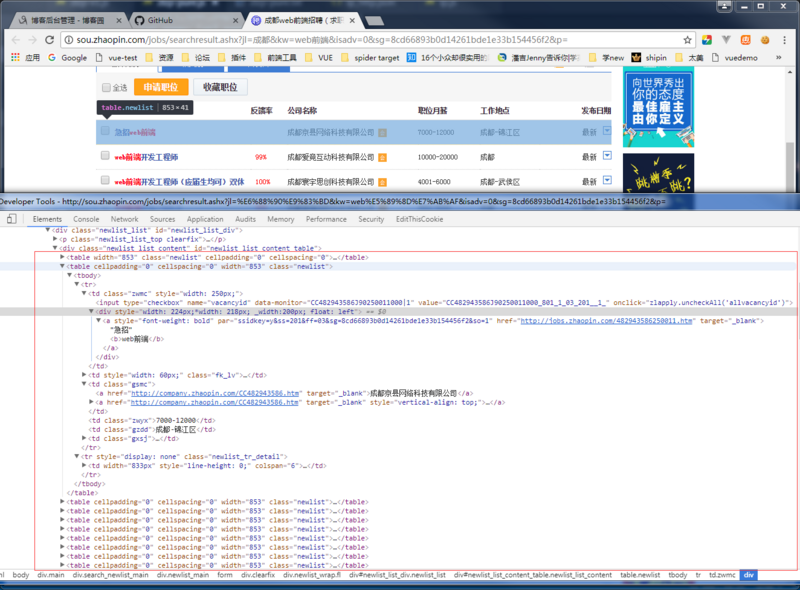Click the browser forward arrow
The width and height of the screenshot is (800, 590).
32,40
